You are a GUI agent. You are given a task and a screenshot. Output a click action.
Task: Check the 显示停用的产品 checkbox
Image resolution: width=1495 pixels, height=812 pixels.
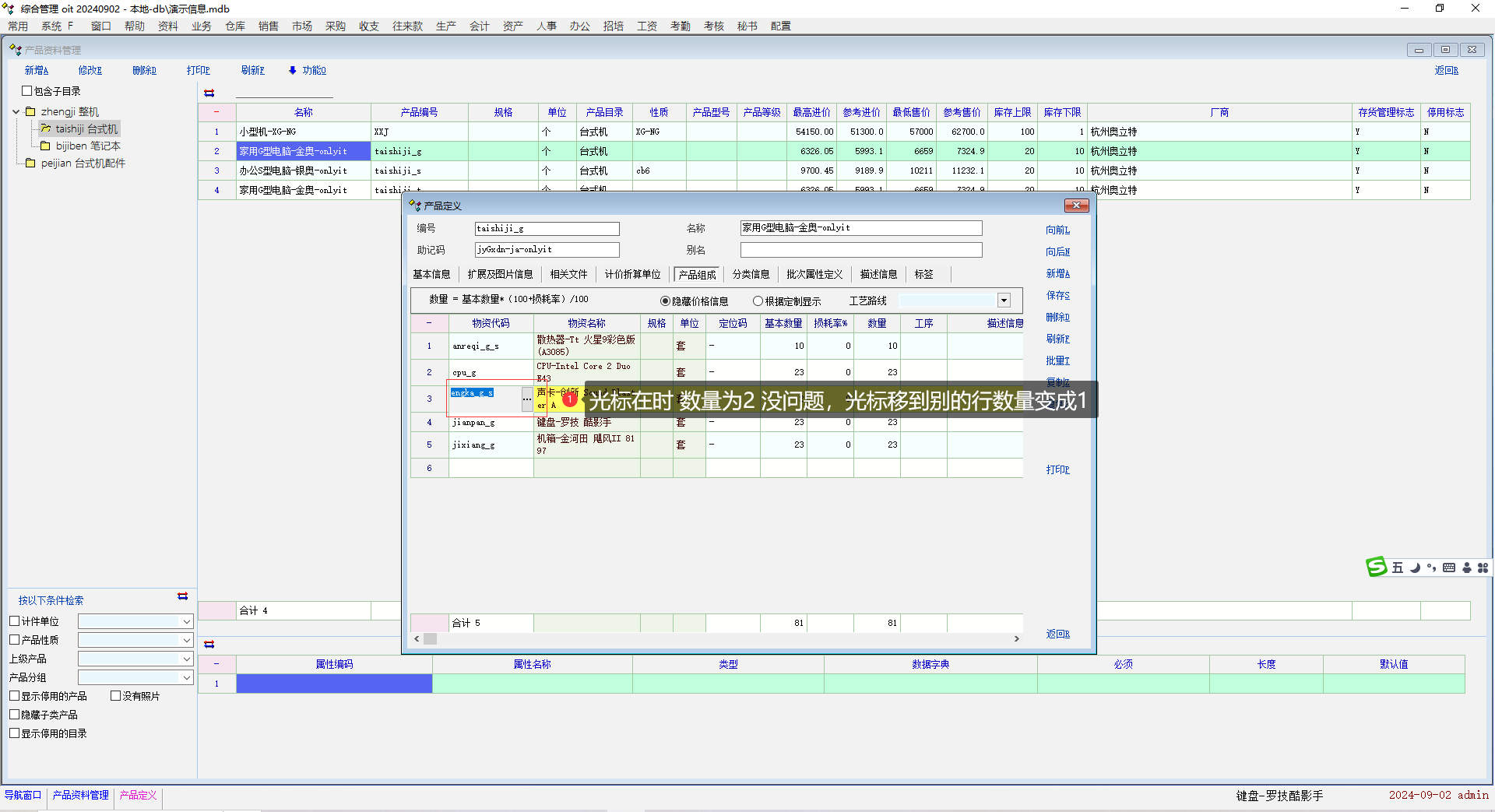pyautogui.click(x=15, y=696)
